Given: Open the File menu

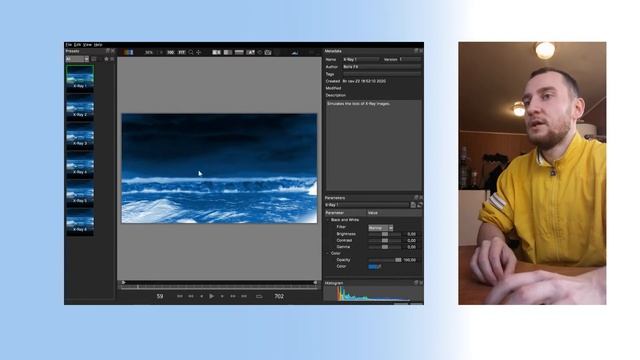Looking at the screenshot, I should (69, 44).
